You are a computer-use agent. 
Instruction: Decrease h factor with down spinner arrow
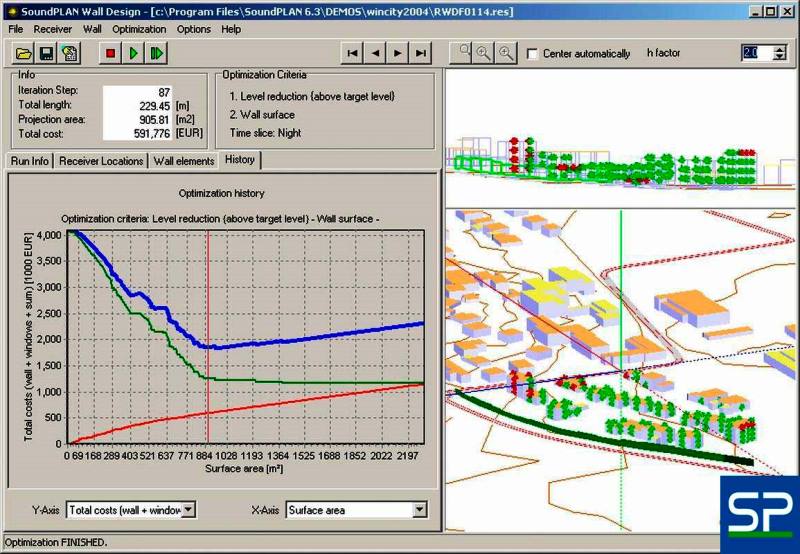click(x=780, y=56)
